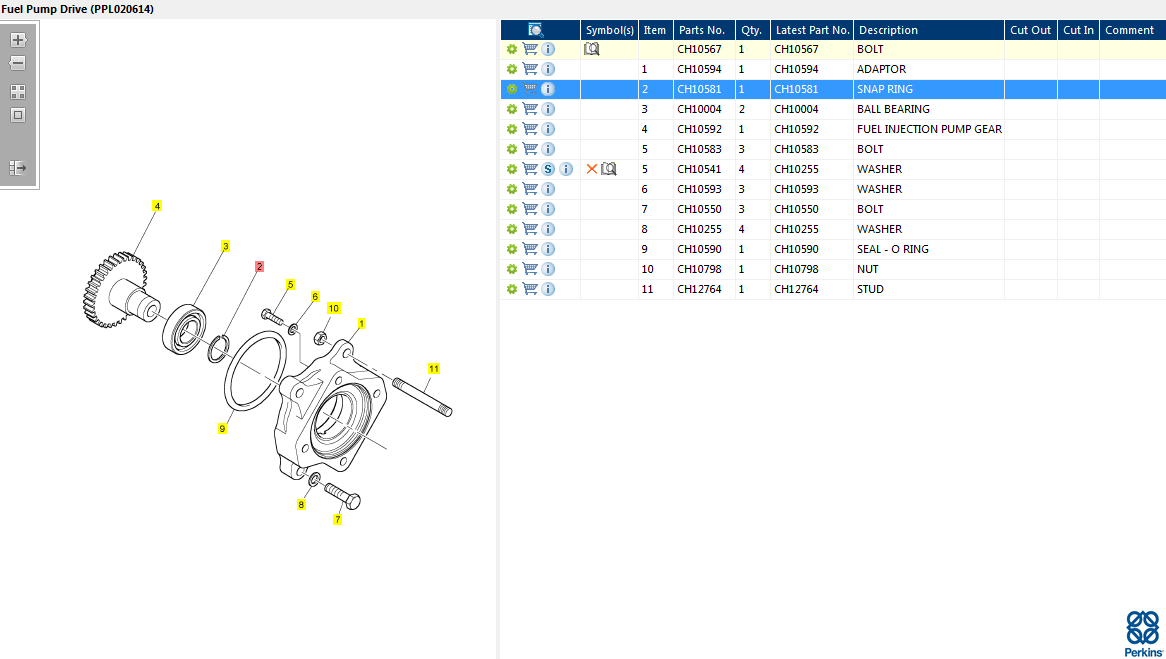Click the gear icon for NUT CH10798
This screenshot has width=1166, height=659.
[512, 269]
